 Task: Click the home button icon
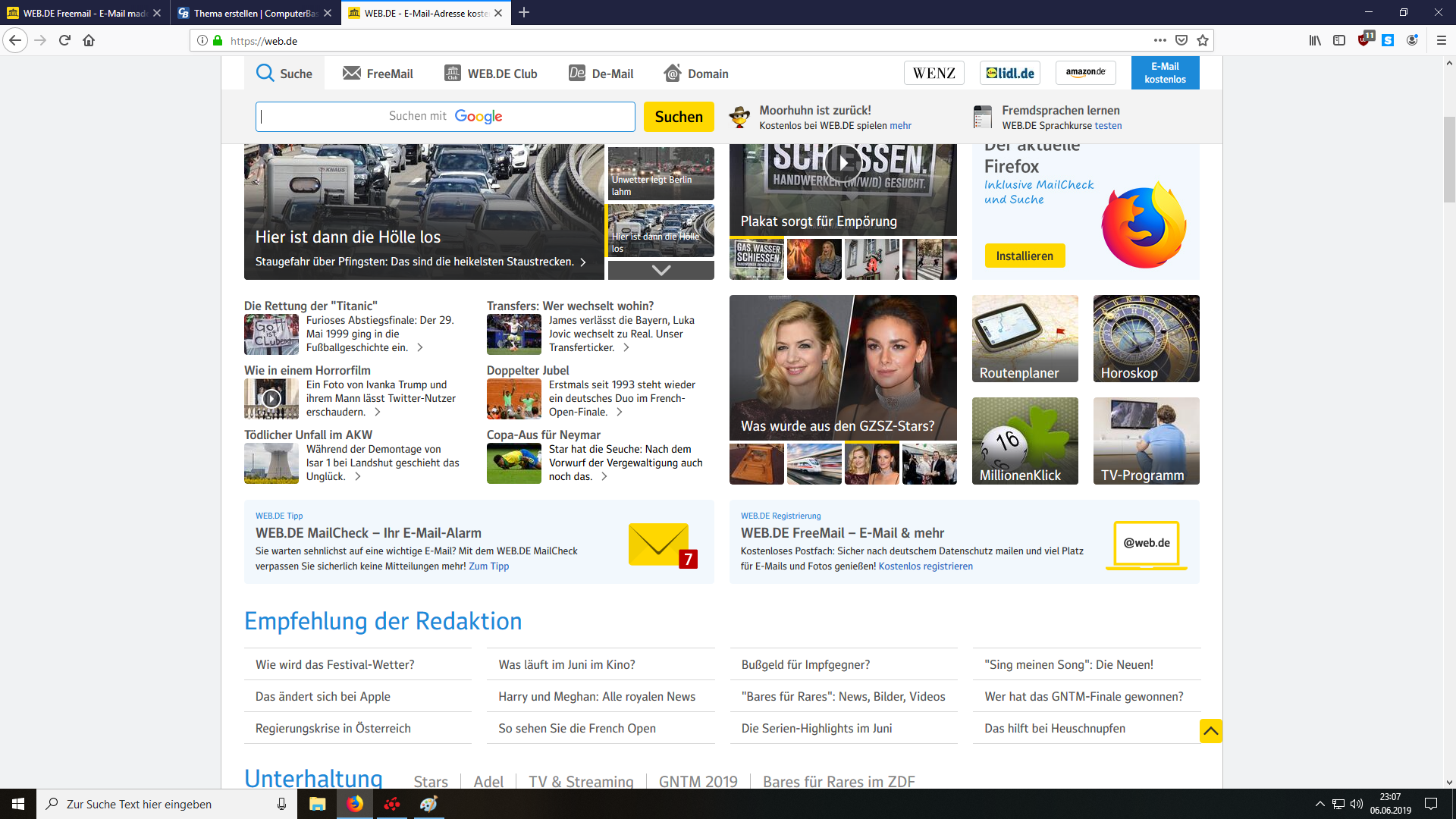(89, 40)
